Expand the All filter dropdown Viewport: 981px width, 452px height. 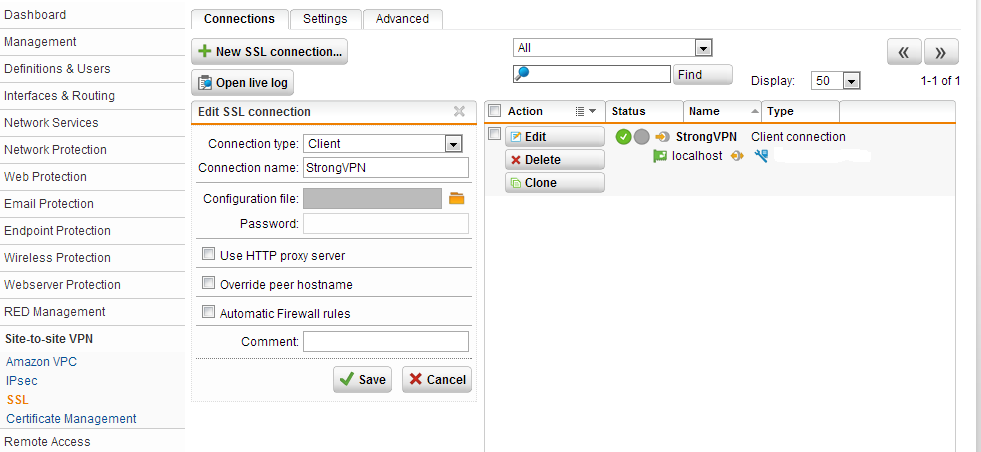pyautogui.click(x=612, y=48)
